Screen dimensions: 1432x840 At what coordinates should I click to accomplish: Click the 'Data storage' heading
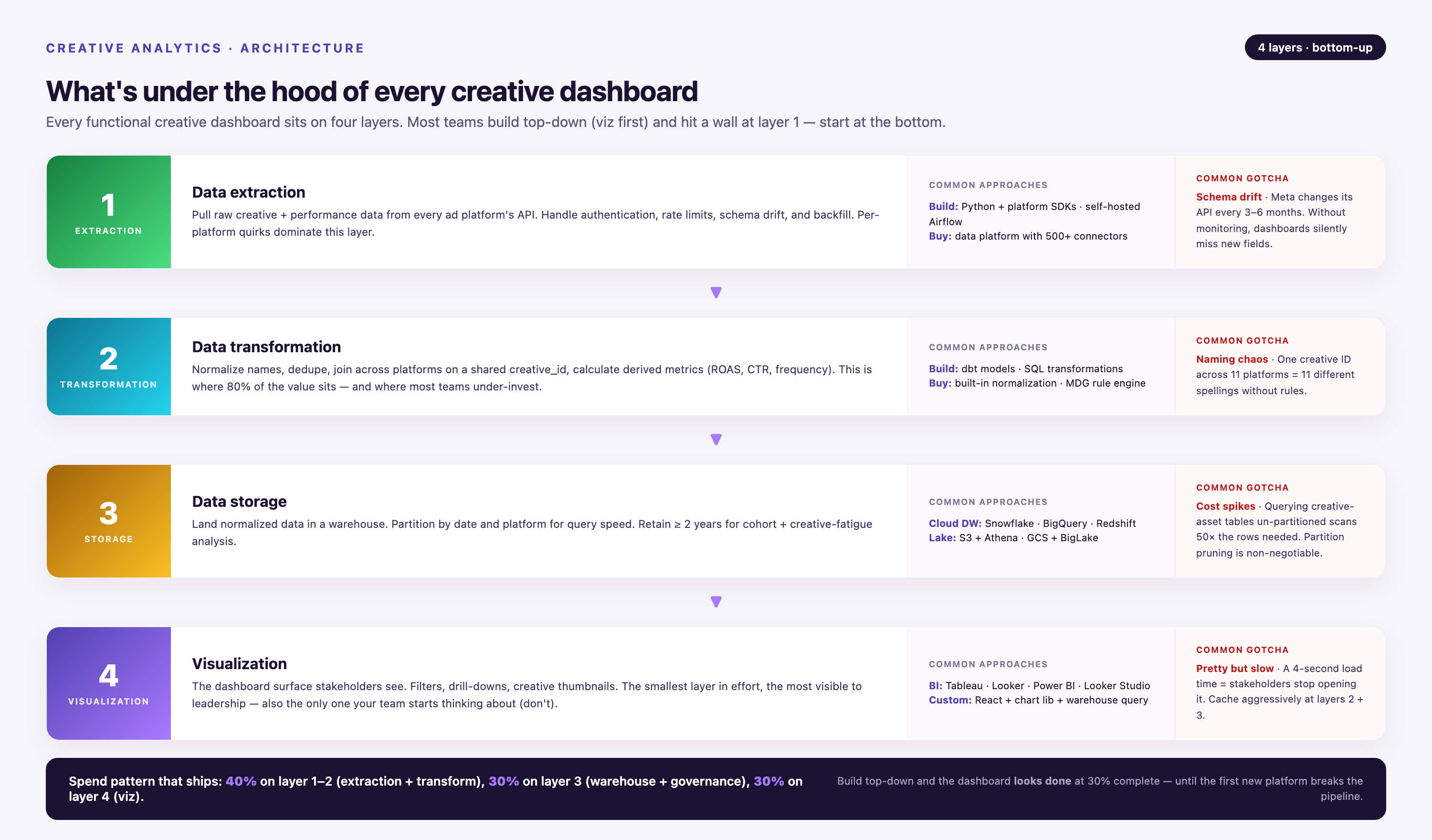[x=239, y=501]
